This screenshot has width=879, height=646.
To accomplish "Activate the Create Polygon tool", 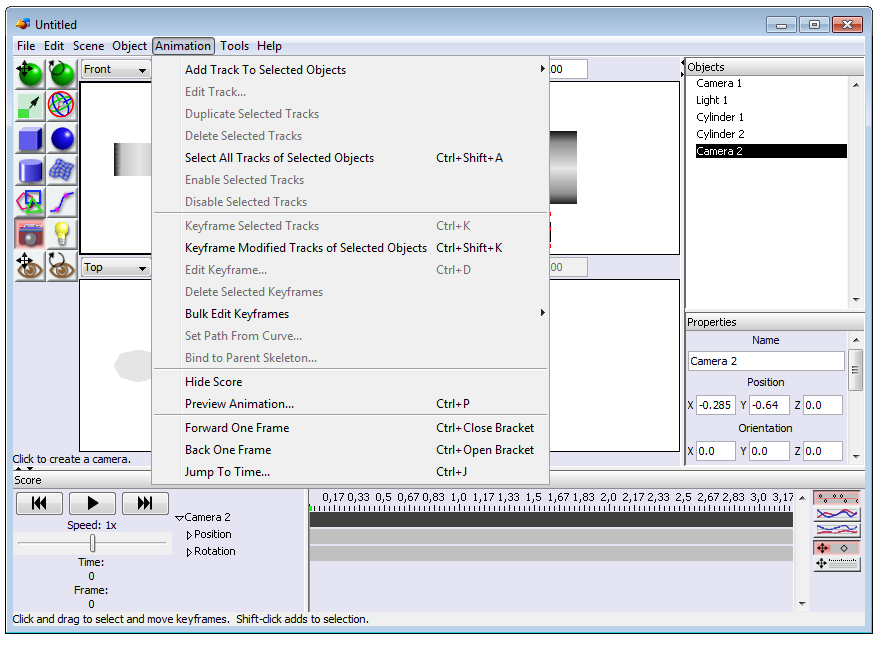I will coord(30,202).
